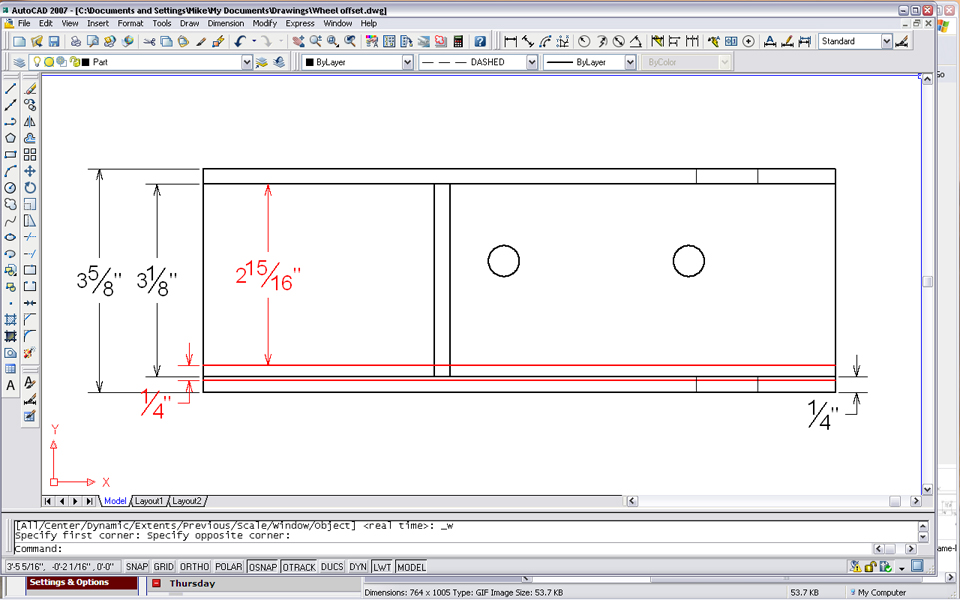Viewport: 960px width, 600px height.
Task: Select the Polygon draw tool
Action: pos(10,138)
